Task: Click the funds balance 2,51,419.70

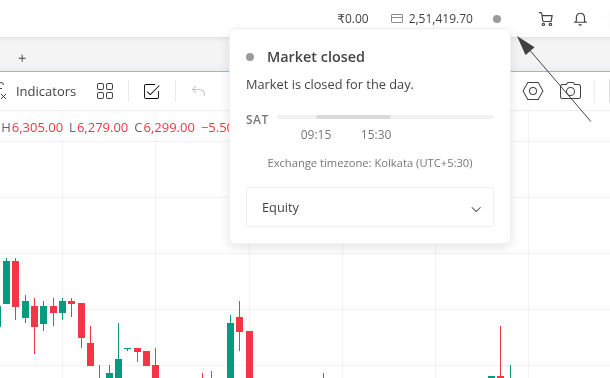Action: tap(440, 19)
